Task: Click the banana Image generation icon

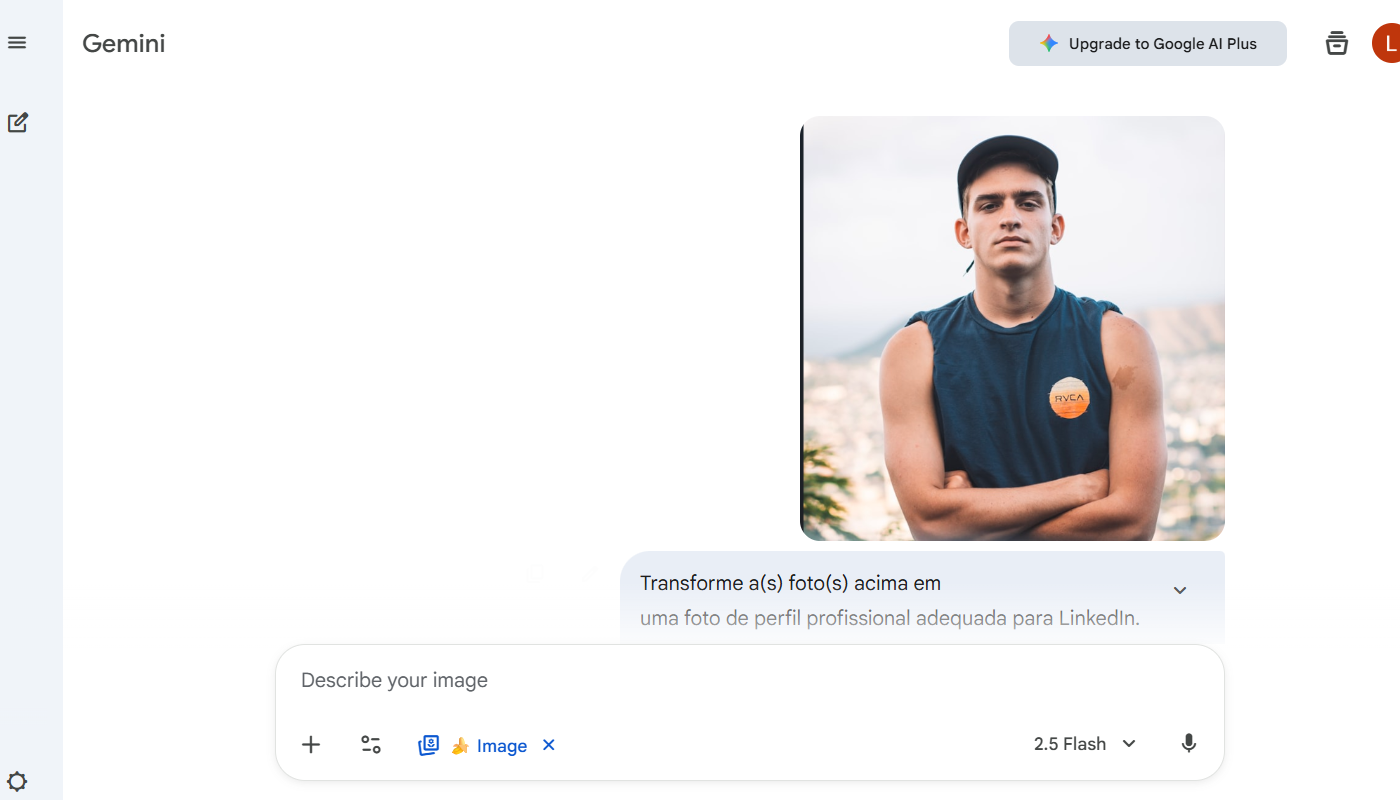Action: (x=460, y=745)
